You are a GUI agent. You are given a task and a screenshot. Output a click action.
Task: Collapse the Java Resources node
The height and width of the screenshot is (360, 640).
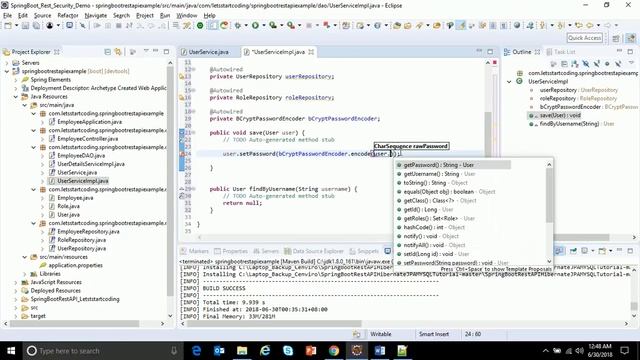tap(16, 97)
